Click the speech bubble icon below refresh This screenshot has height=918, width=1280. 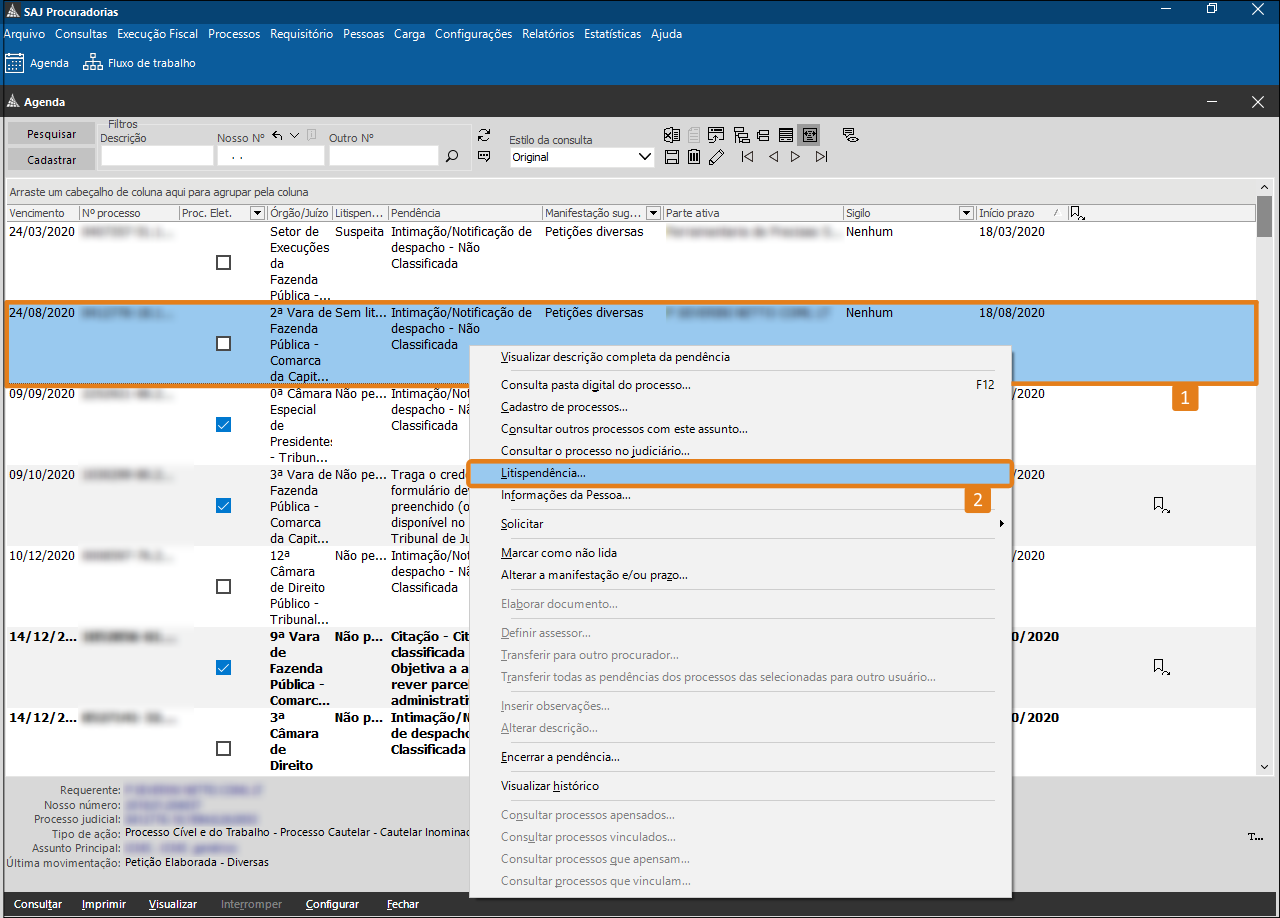click(484, 156)
